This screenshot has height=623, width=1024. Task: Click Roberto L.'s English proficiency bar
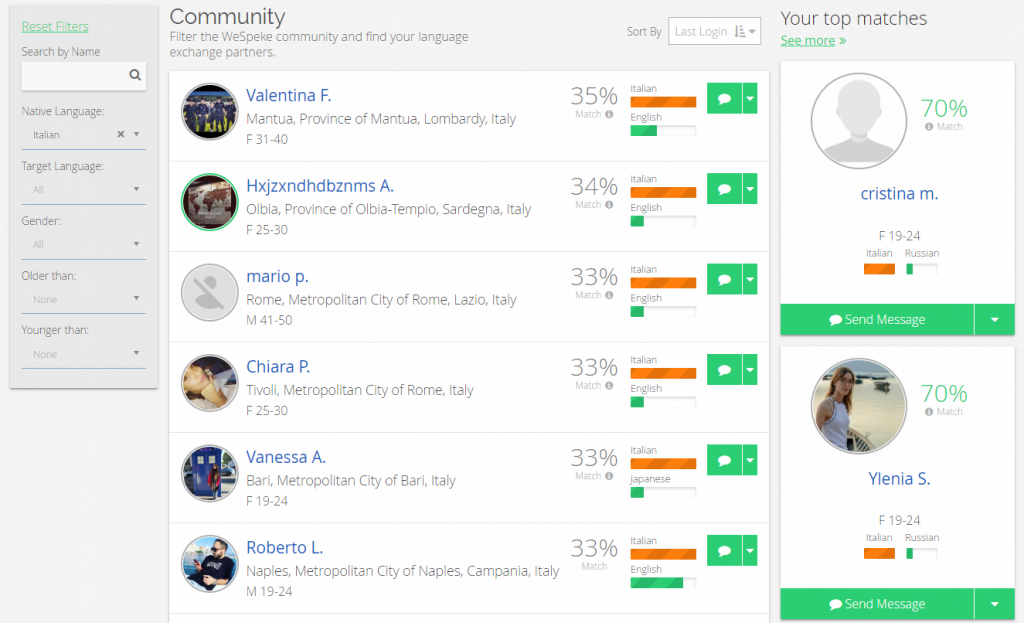pyautogui.click(x=663, y=583)
